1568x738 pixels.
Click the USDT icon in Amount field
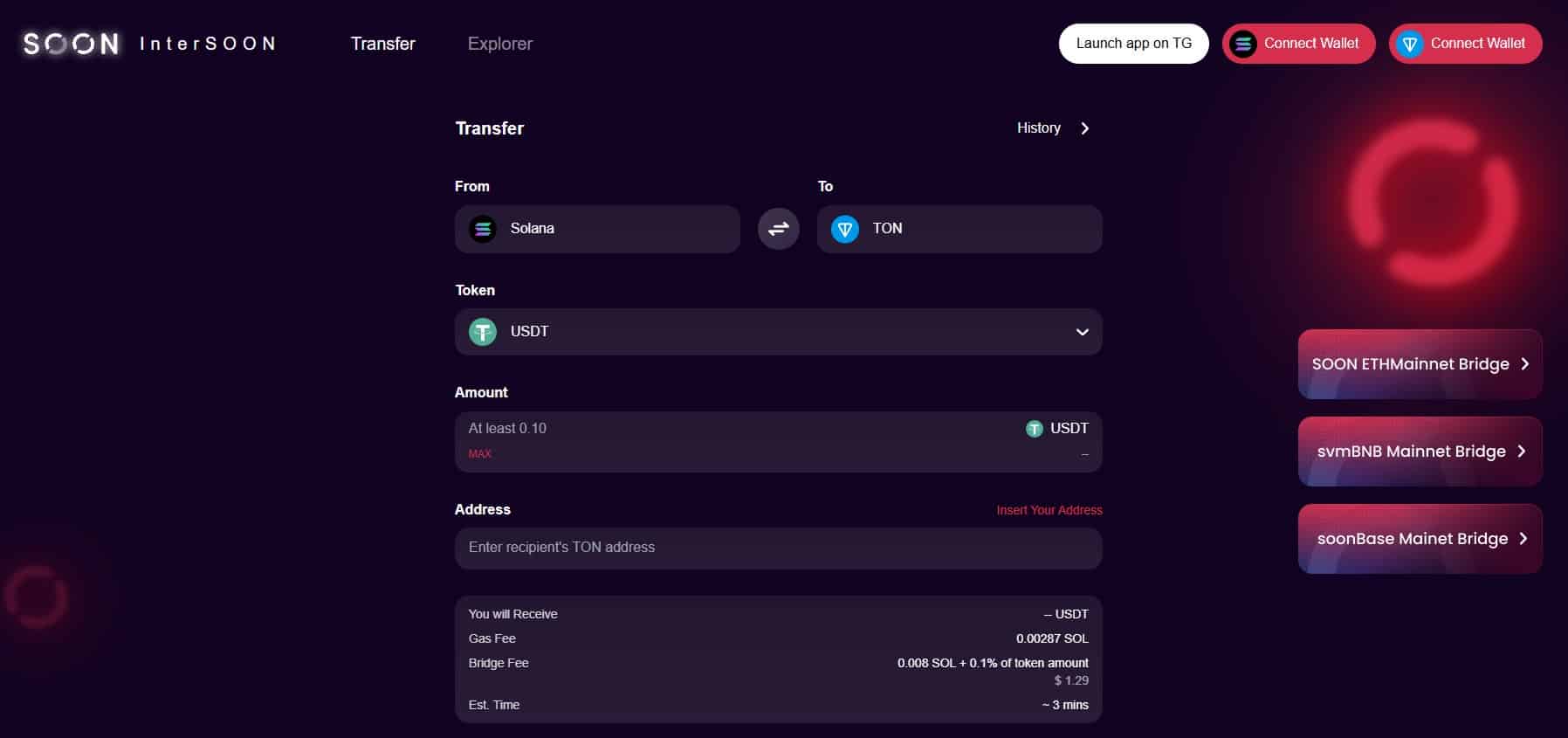tap(1035, 429)
